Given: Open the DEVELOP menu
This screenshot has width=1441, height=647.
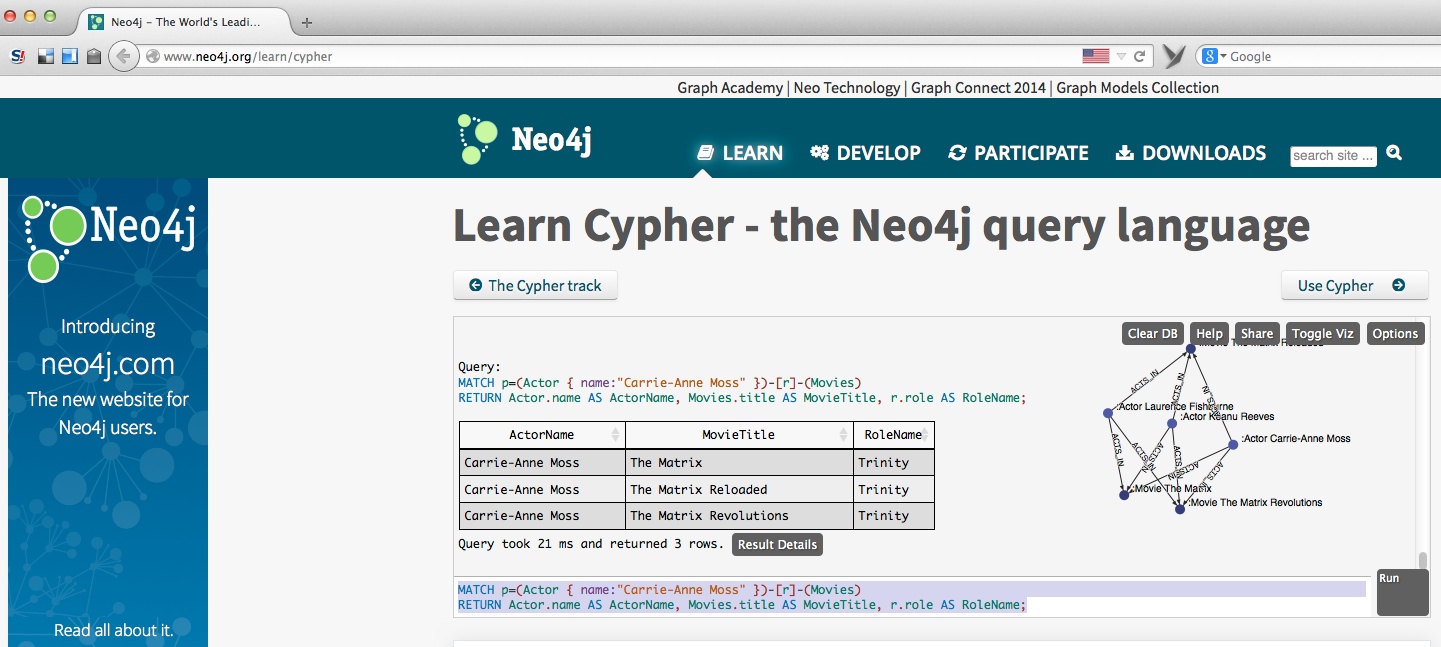Looking at the screenshot, I should [x=865, y=153].
